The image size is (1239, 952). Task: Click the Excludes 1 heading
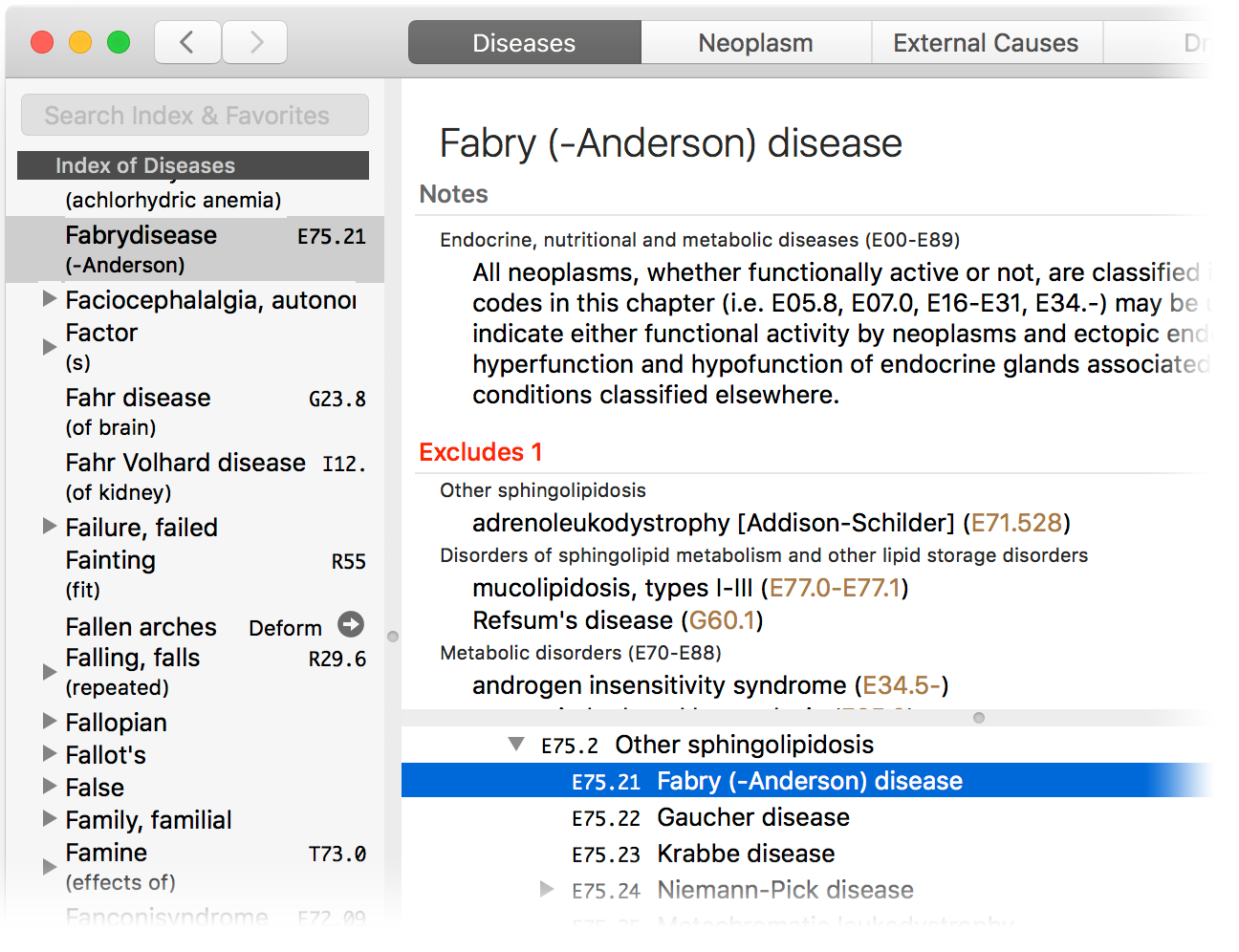481,451
